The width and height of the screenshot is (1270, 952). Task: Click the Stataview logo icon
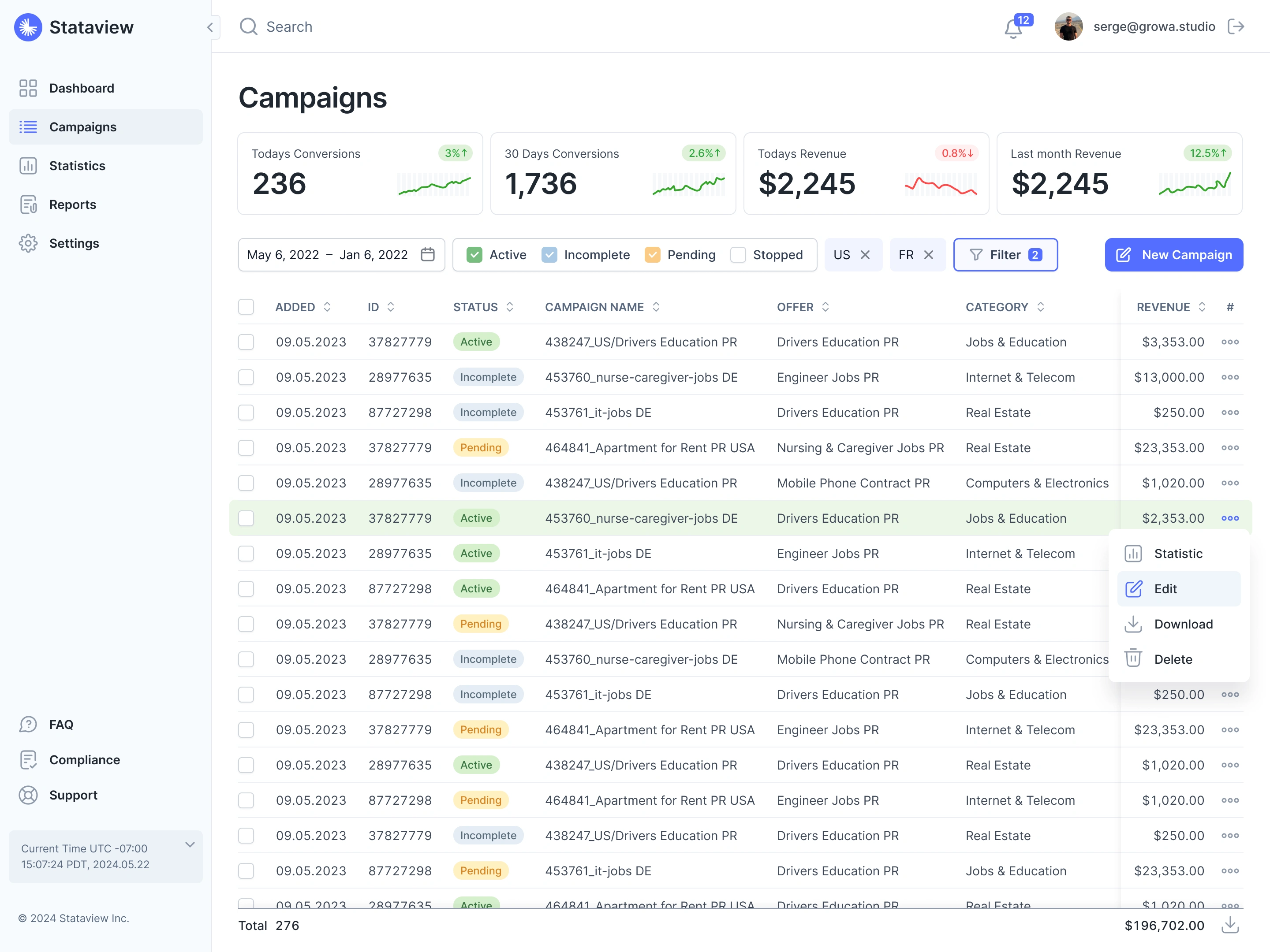coord(27,27)
